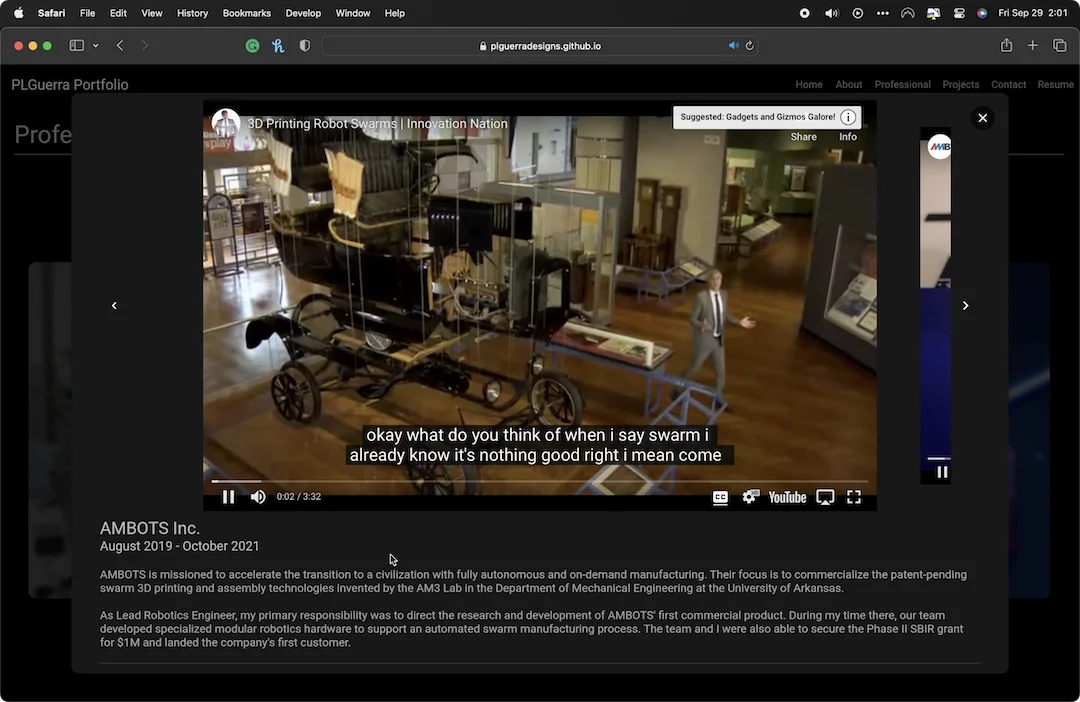Click the Safari Share icon
Viewport: 1080px width, 702px height.
1006,45
